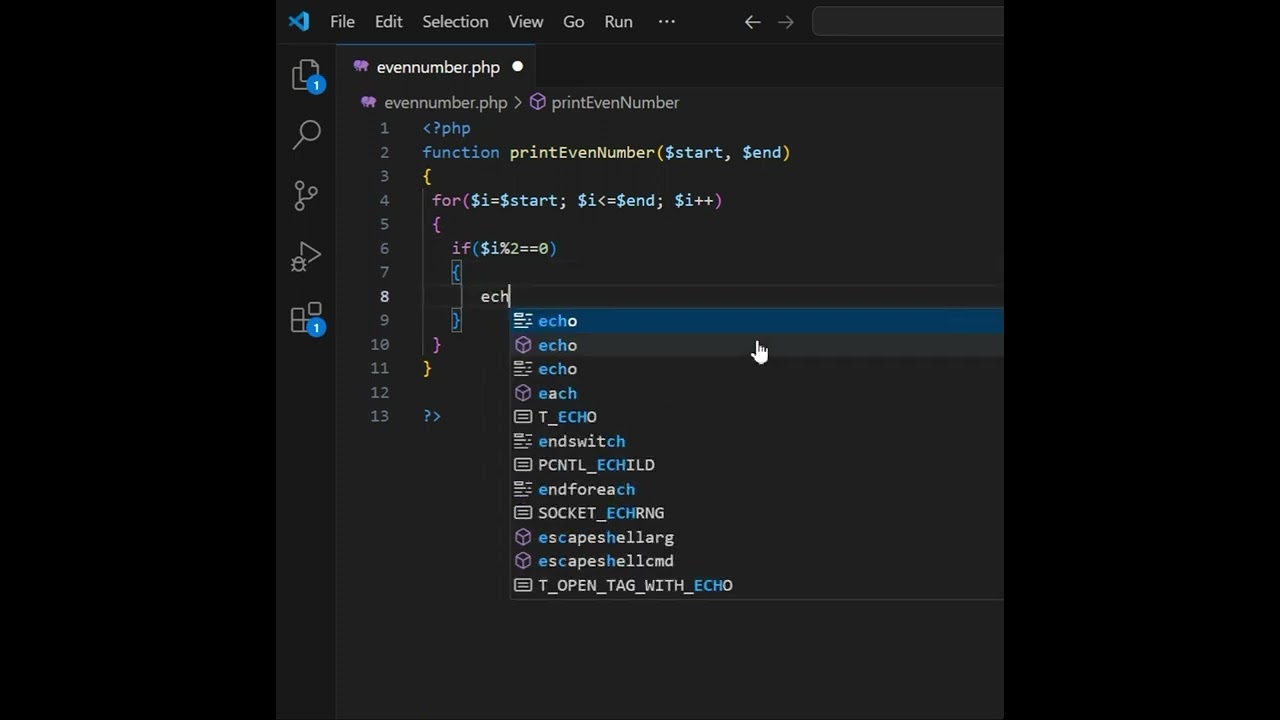Click the snippet icon beside endforeach

coord(523,489)
